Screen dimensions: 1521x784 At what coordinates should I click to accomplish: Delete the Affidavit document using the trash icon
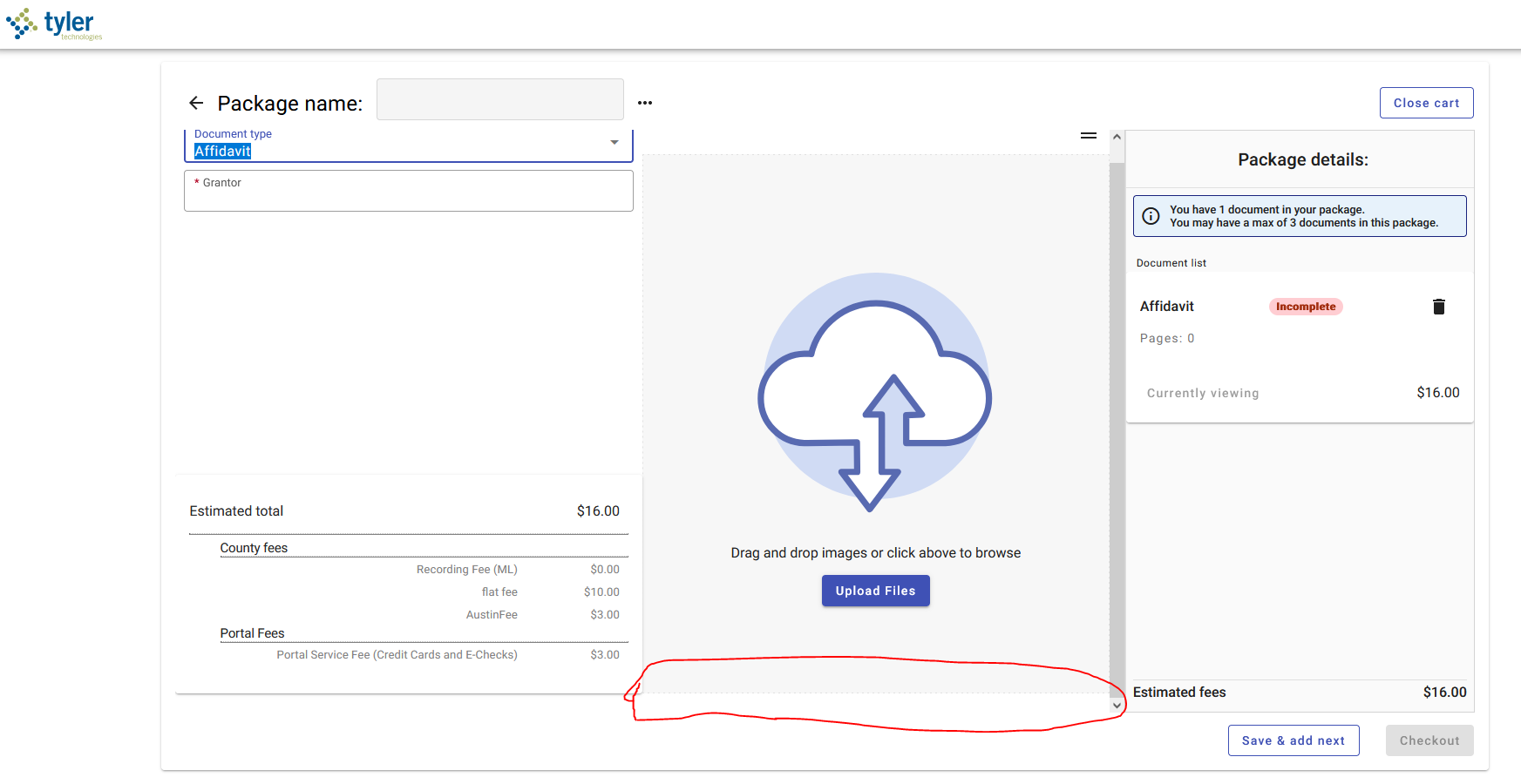tap(1439, 306)
